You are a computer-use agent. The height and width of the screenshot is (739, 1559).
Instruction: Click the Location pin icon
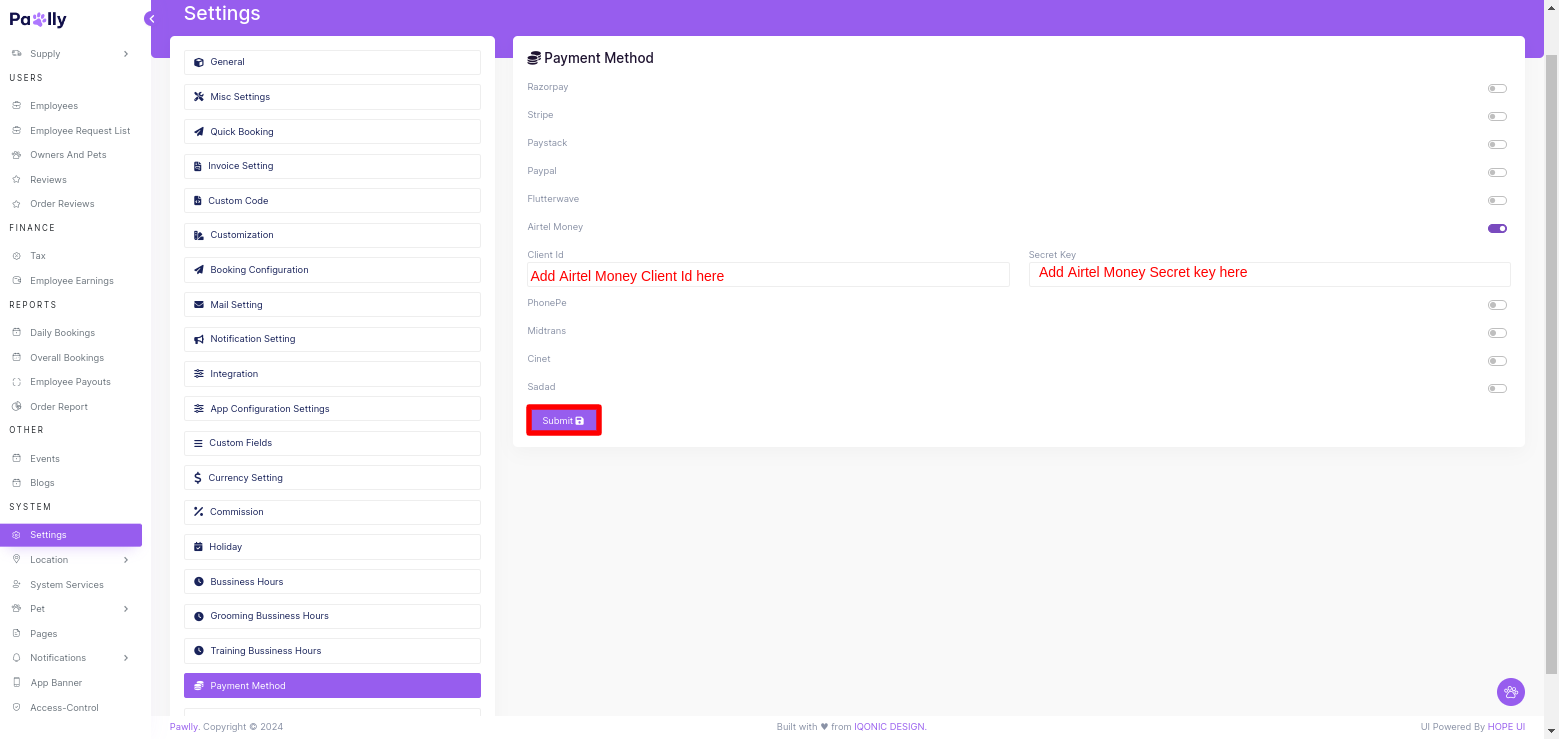point(16,560)
